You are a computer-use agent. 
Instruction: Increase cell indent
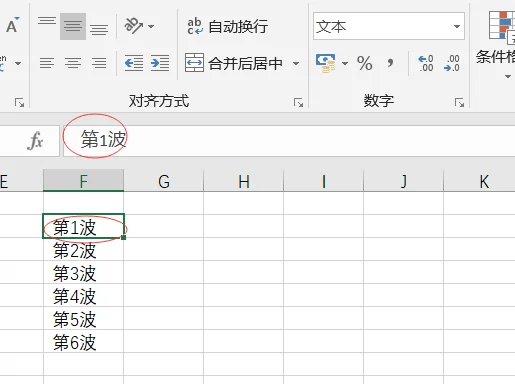pos(160,63)
